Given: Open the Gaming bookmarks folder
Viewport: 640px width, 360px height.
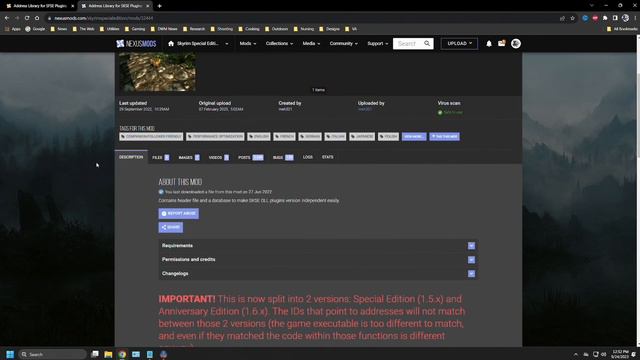Looking at the screenshot, I should [135, 29].
